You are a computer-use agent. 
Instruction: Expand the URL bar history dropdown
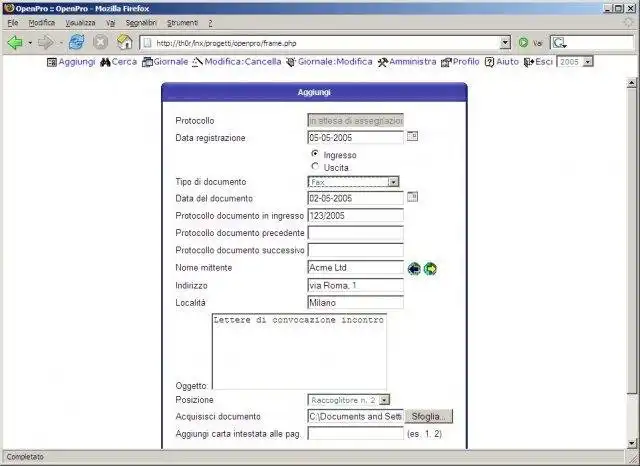(x=505, y=42)
